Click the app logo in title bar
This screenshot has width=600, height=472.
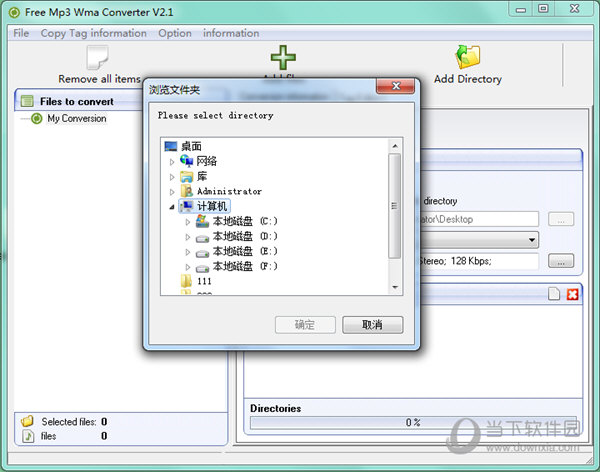click(x=15, y=13)
